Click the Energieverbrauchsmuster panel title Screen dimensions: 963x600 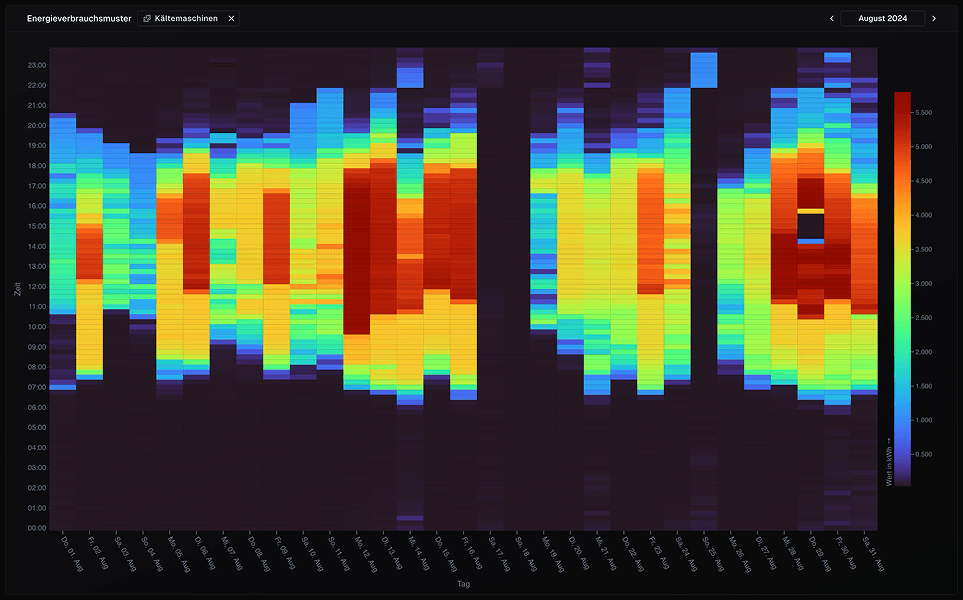[79, 18]
